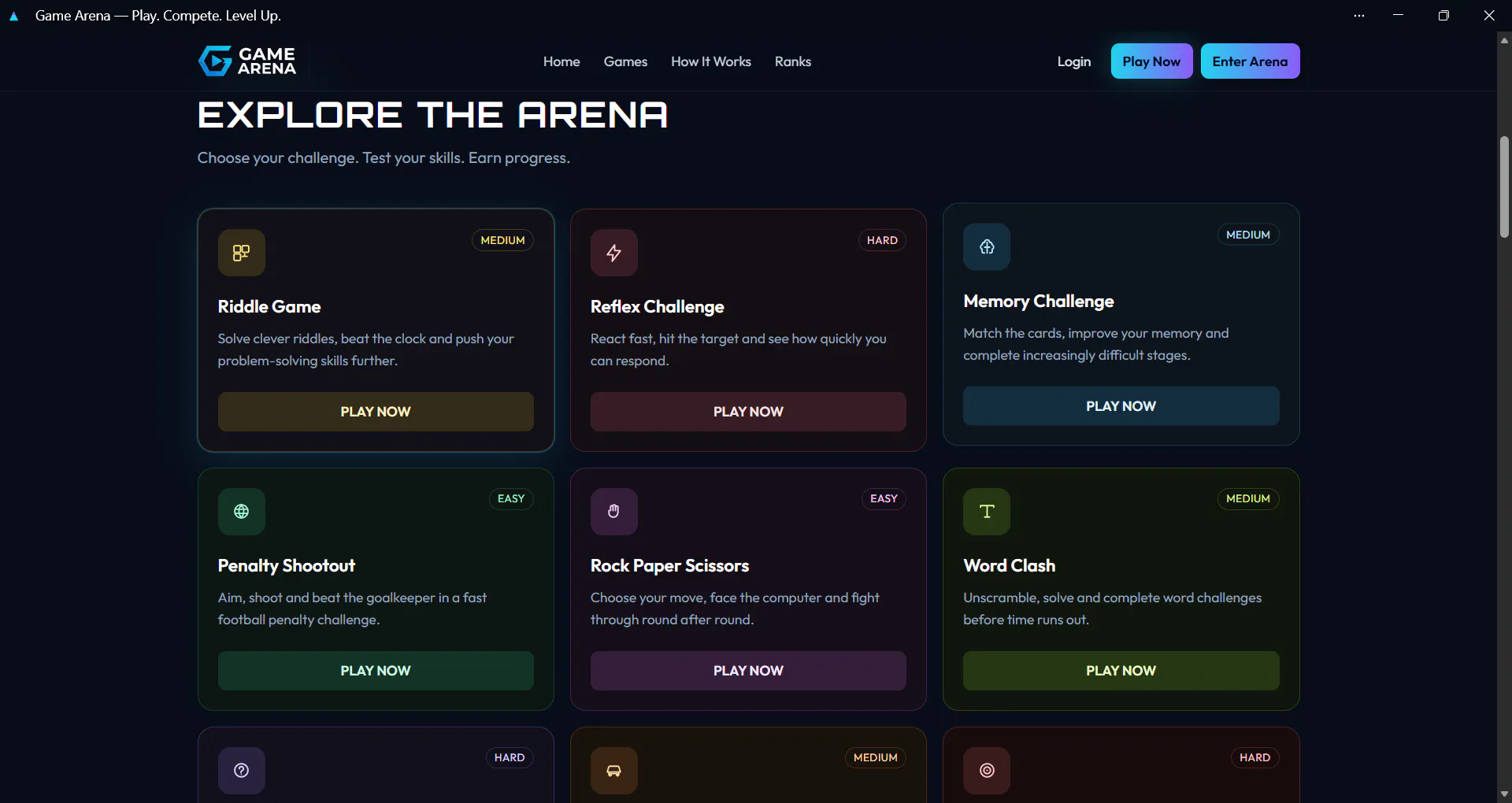
Task: Click the Reflex Challenge lightning icon
Action: 613,253
